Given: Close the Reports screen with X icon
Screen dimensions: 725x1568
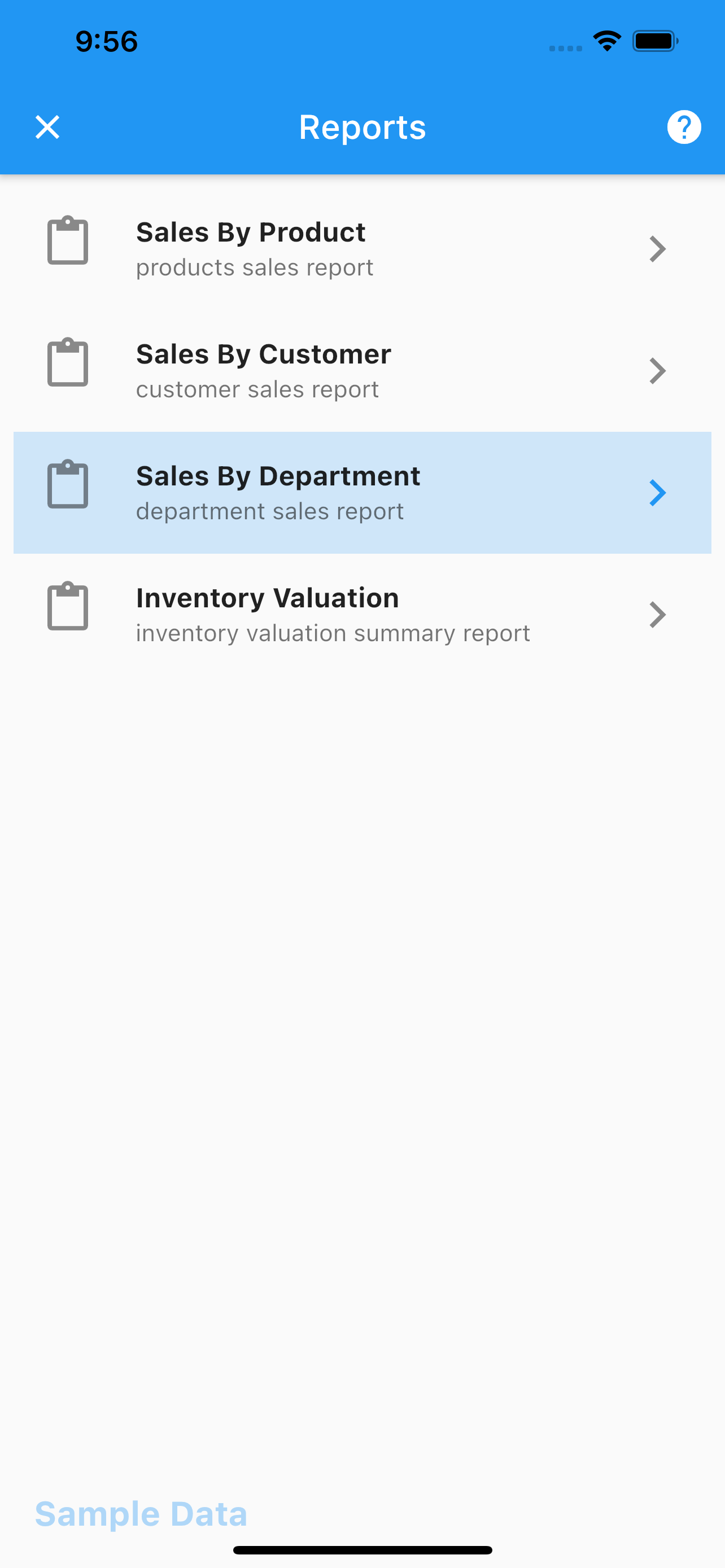Looking at the screenshot, I should [47, 127].
